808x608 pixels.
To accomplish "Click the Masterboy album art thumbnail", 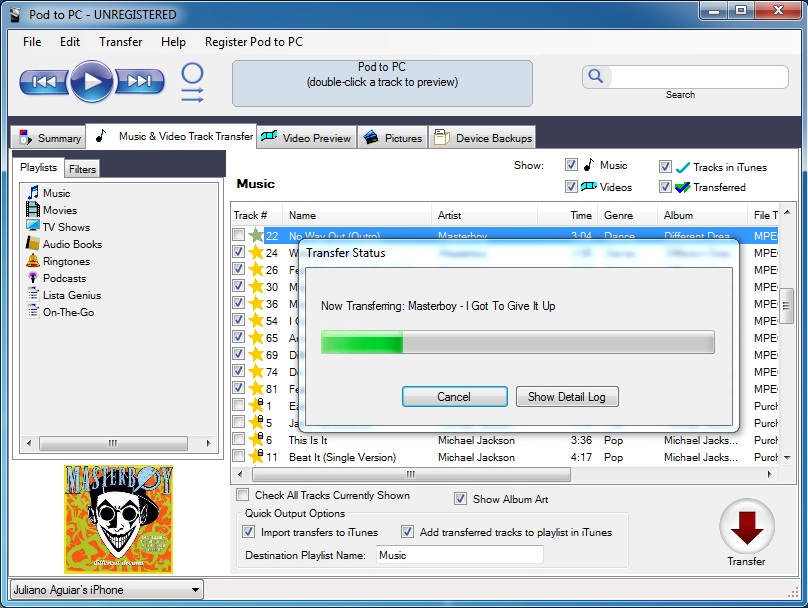I will [x=119, y=519].
